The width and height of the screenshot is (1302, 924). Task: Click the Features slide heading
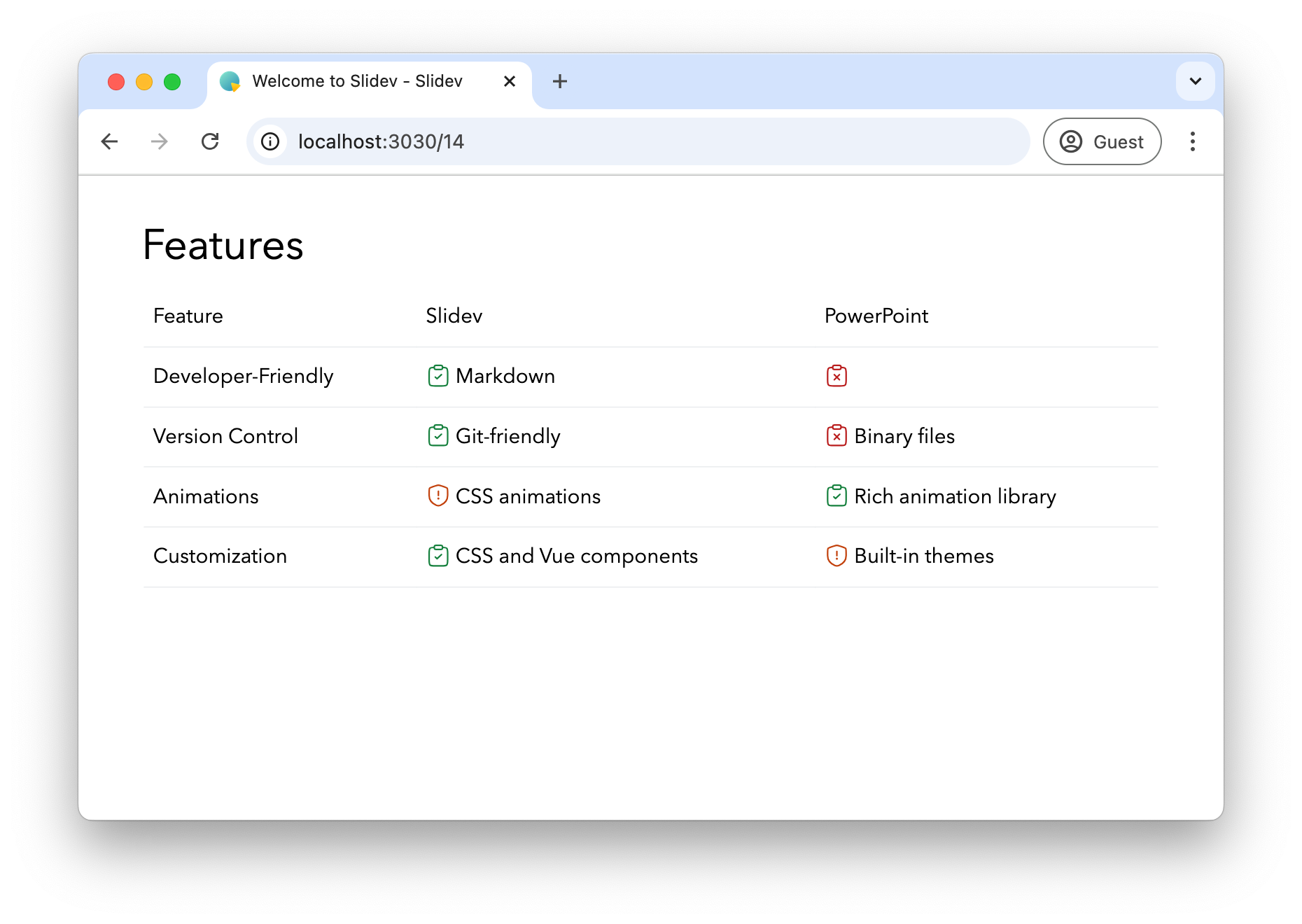click(223, 245)
